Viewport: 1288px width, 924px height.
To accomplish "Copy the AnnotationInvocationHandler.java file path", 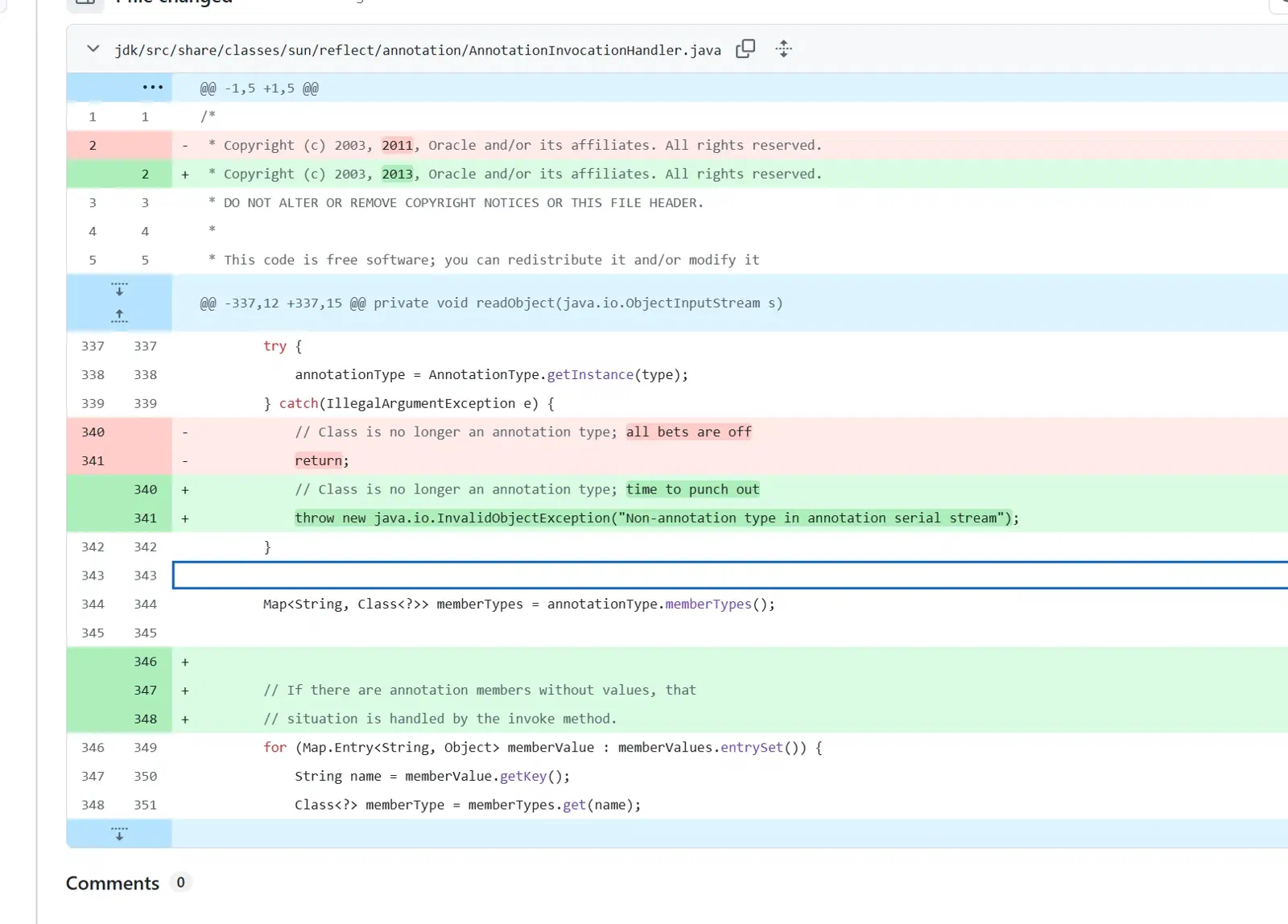I will [745, 49].
